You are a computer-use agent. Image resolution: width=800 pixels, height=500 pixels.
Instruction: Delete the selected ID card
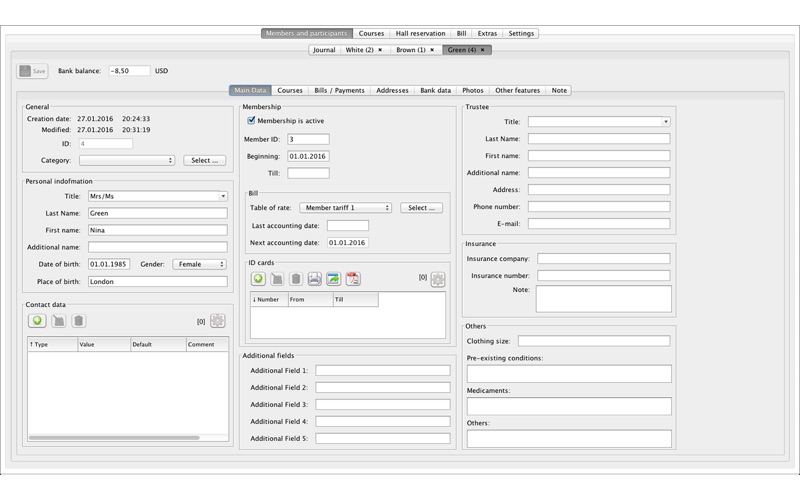point(296,279)
